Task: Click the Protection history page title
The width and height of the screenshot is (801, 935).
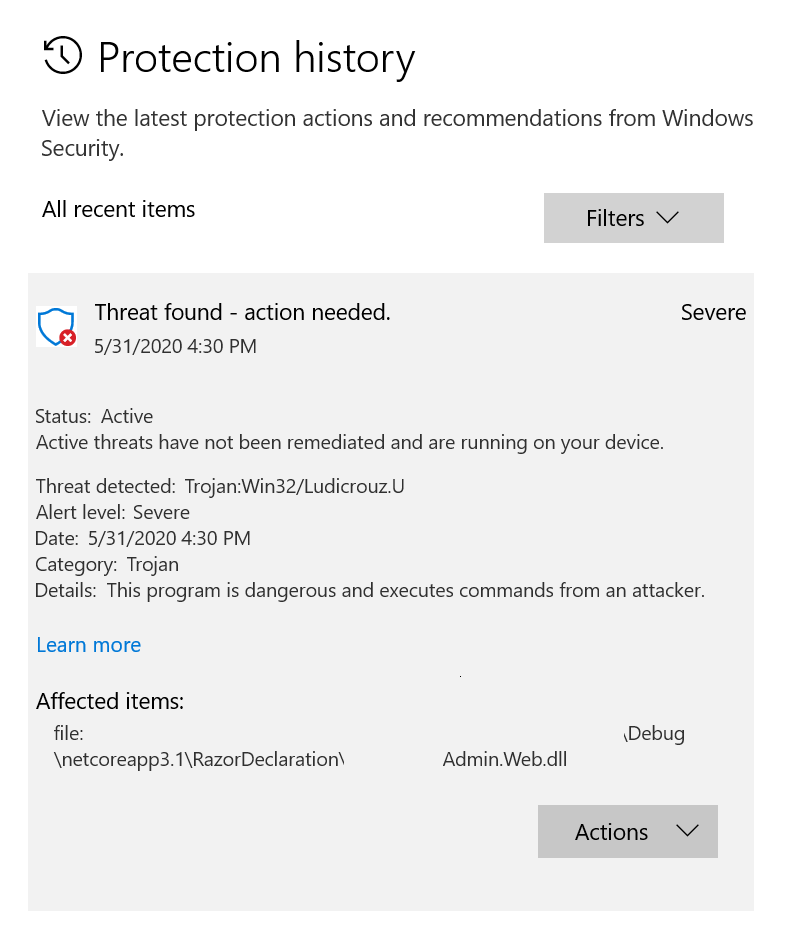Action: tap(256, 58)
